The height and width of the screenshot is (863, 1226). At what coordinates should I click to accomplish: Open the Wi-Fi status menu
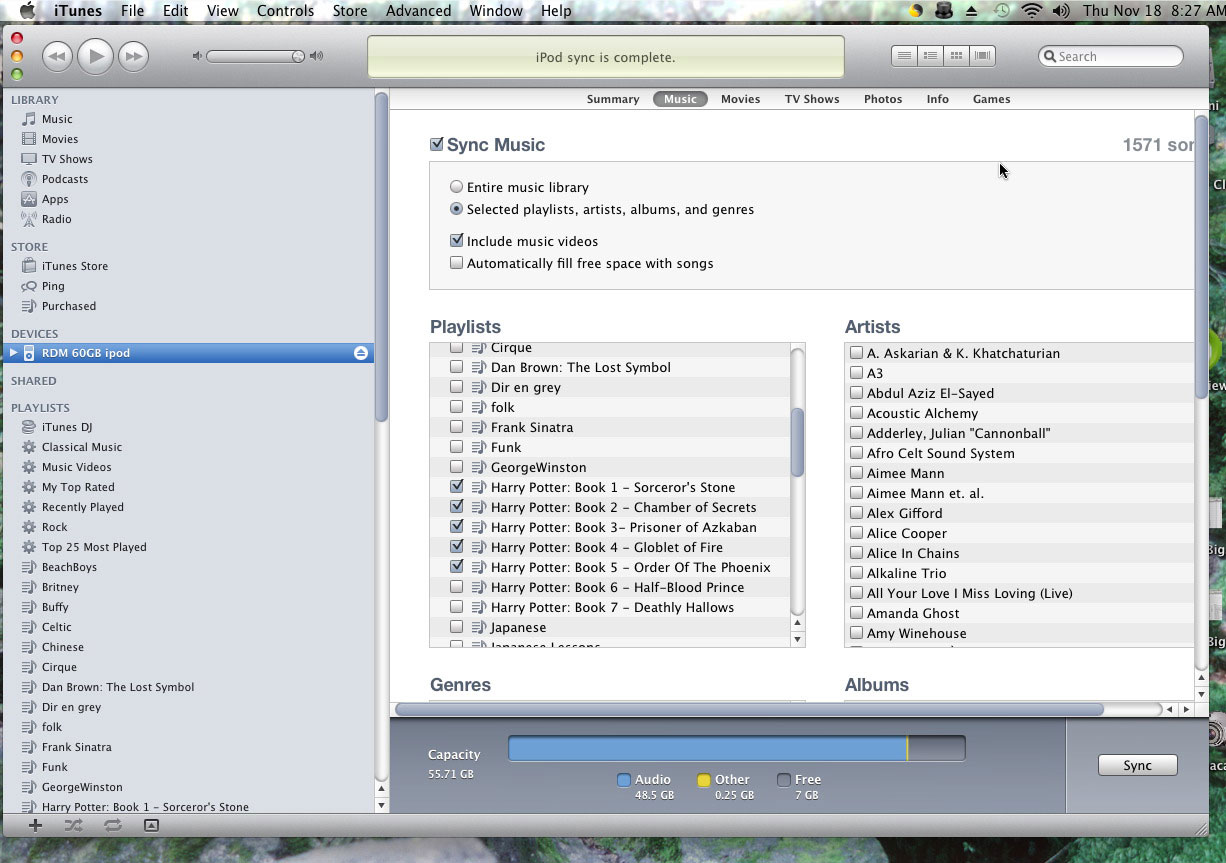click(x=1031, y=11)
